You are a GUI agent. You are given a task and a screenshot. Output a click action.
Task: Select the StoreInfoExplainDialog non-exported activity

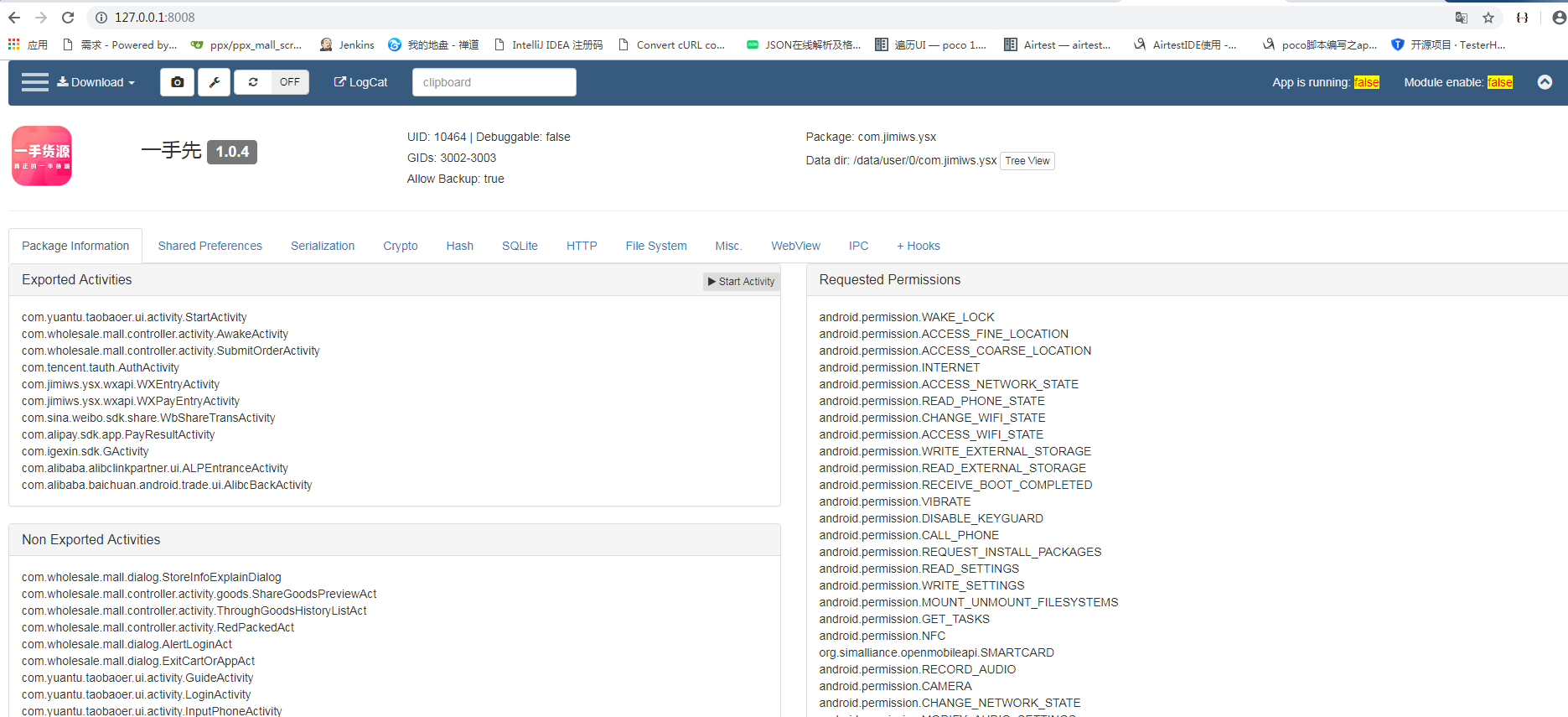coord(152,577)
